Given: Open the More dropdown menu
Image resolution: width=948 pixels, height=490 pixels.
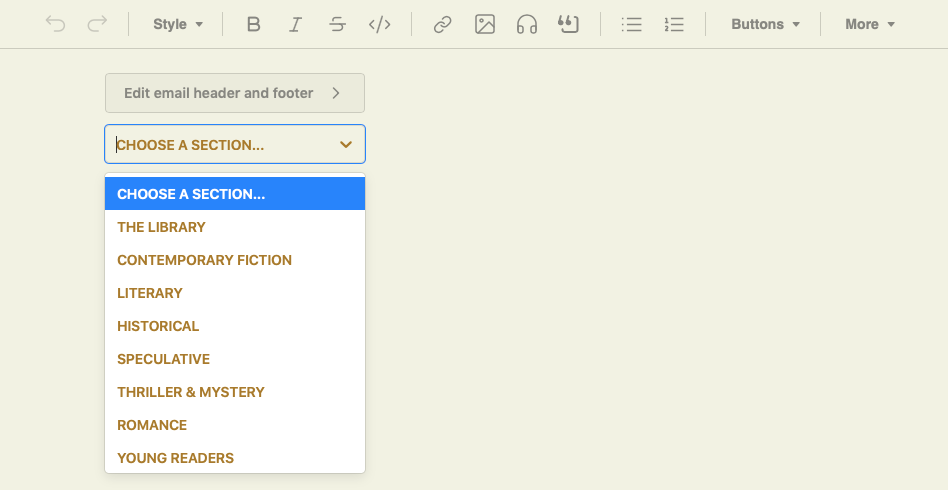Looking at the screenshot, I should (x=870, y=24).
